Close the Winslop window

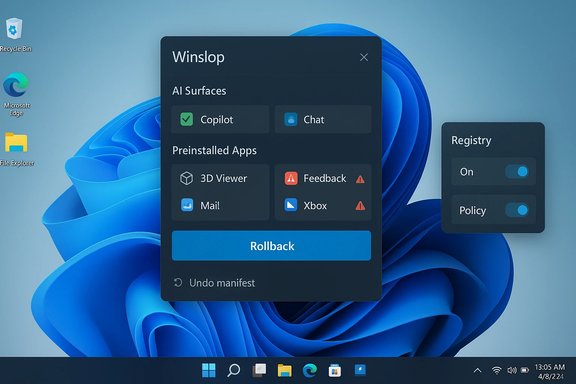coord(364,57)
